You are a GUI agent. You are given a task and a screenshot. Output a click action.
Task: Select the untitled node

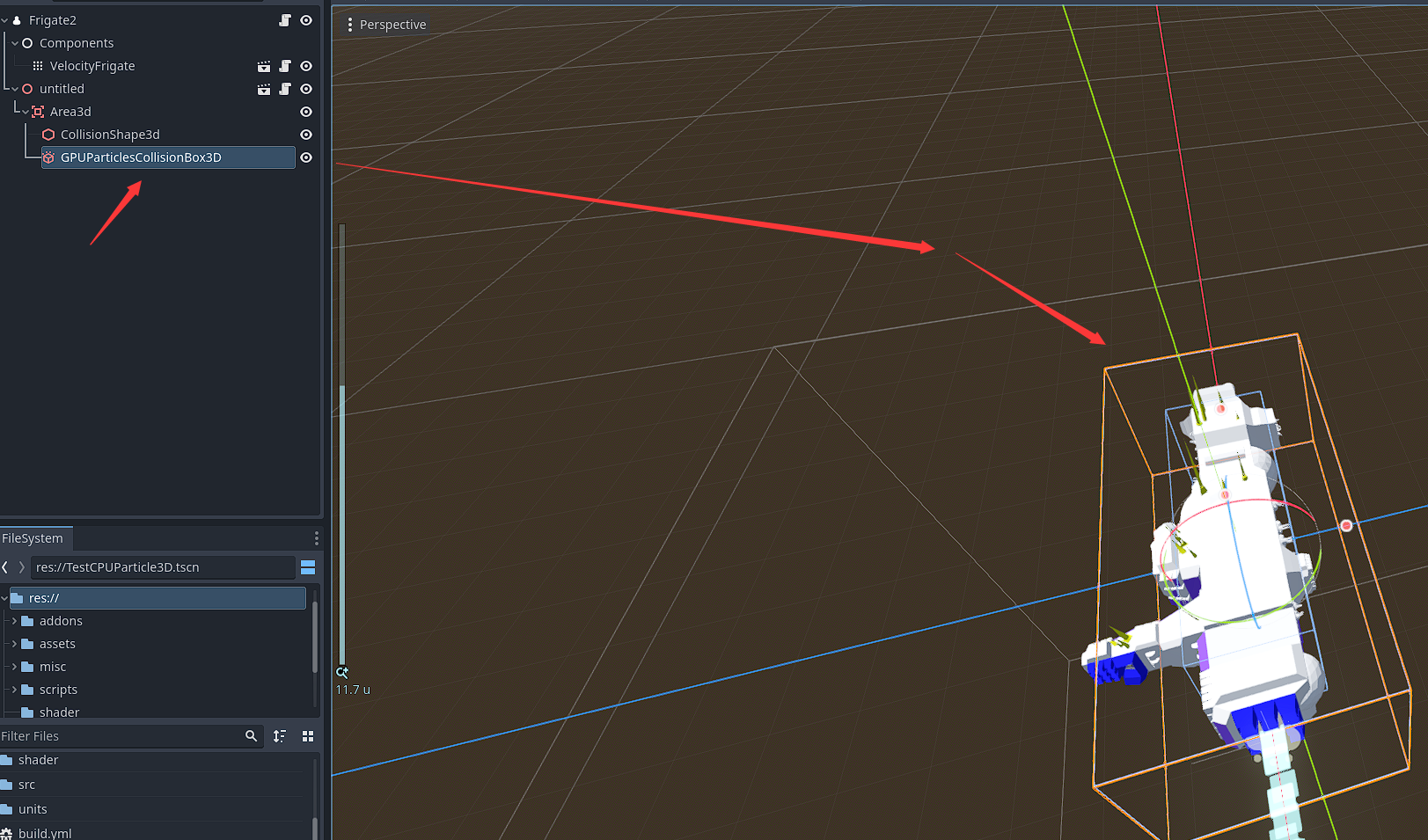click(62, 89)
